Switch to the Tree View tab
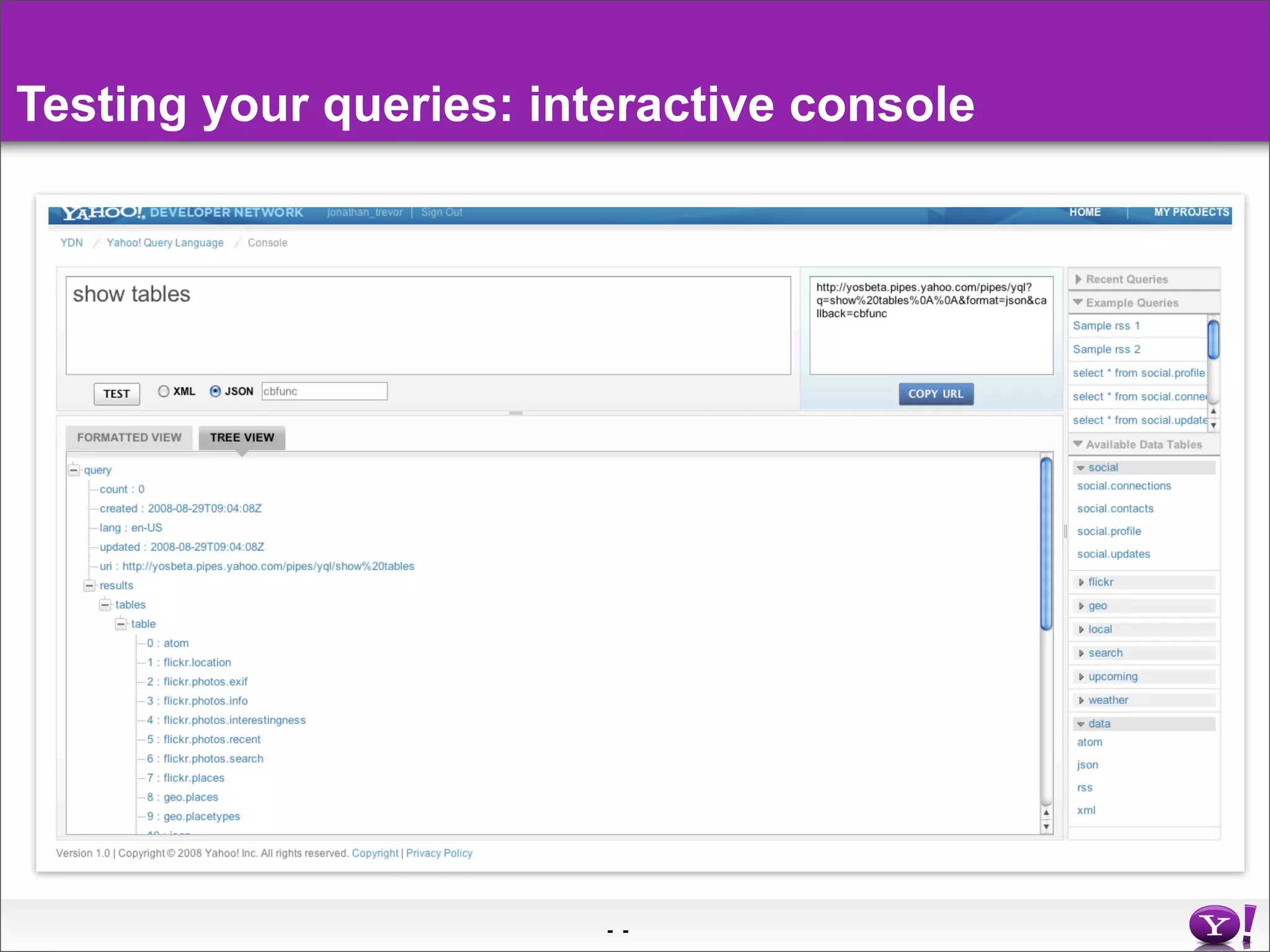The width and height of the screenshot is (1270, 952). pos(242,438)
